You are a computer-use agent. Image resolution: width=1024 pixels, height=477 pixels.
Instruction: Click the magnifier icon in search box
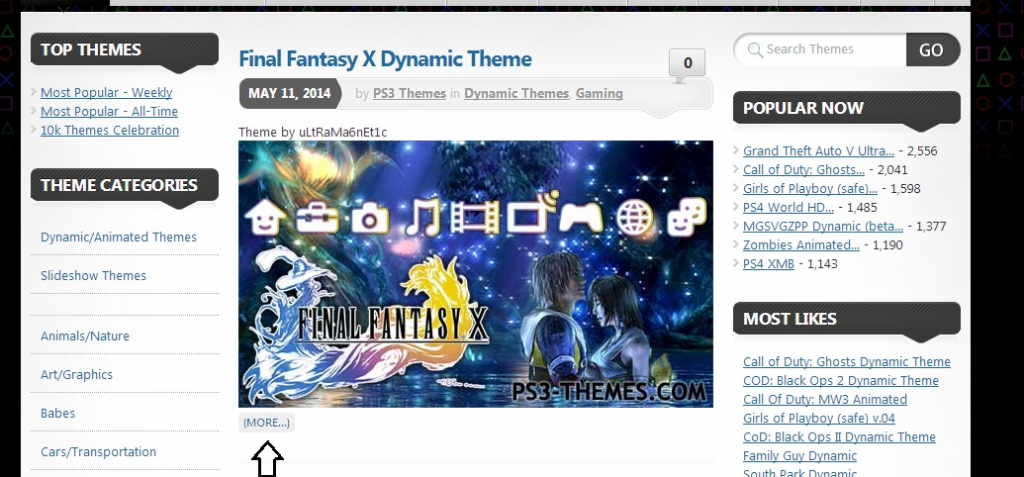(x=755, y=50)
